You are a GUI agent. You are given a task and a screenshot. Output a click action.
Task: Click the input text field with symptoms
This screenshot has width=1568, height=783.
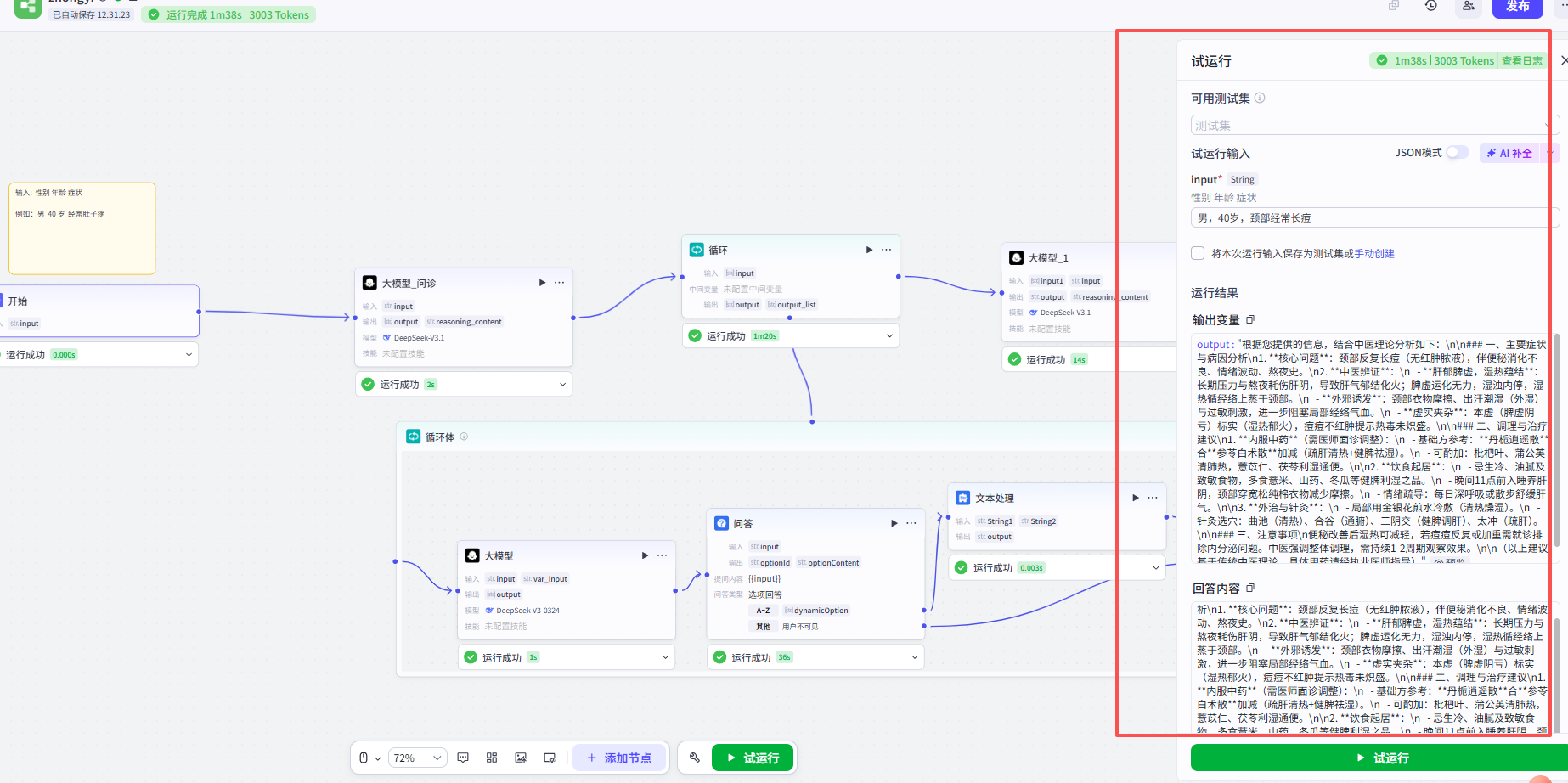click(x=1374, y=217)
